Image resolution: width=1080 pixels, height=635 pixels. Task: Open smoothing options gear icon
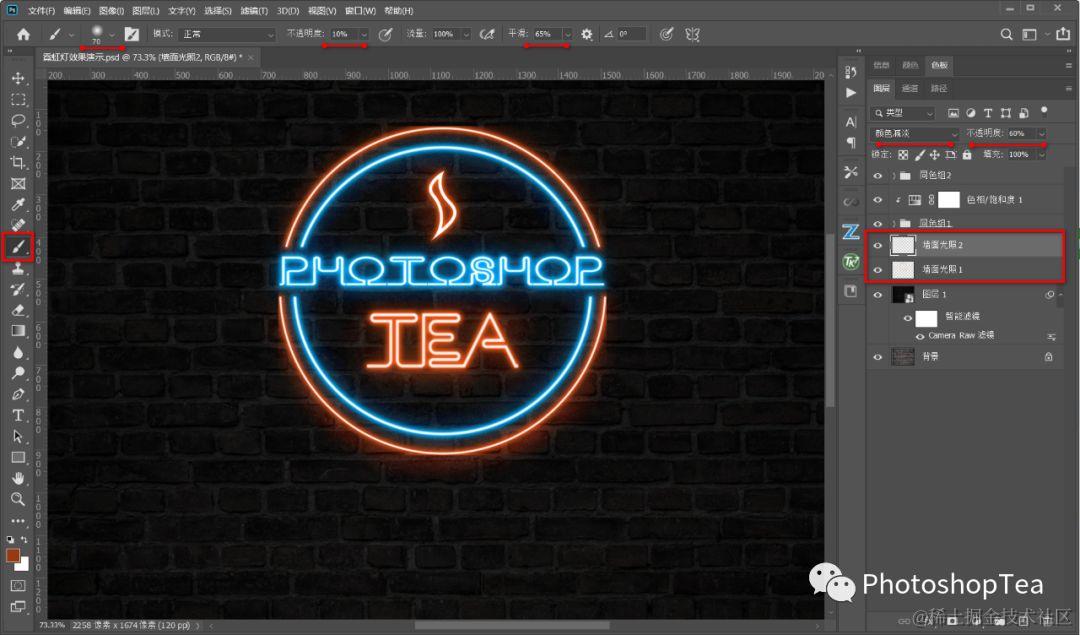[587, 34]
